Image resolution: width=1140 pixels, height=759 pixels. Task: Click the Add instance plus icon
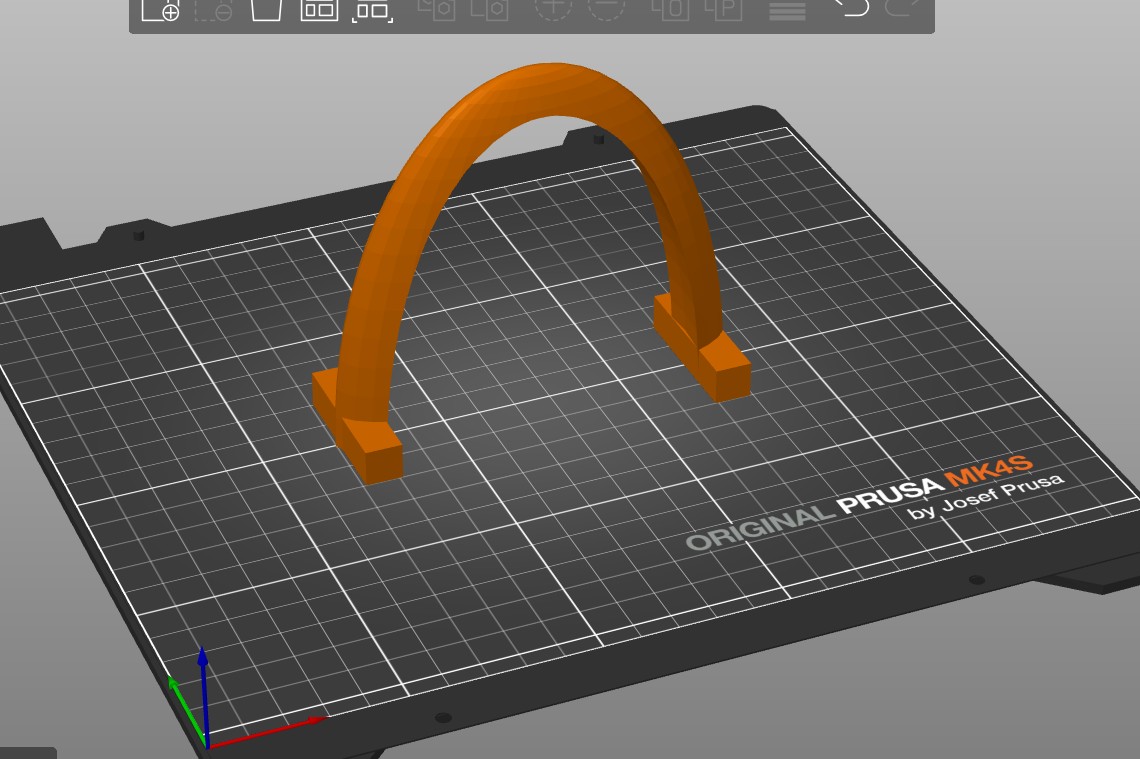pos(553,9)
